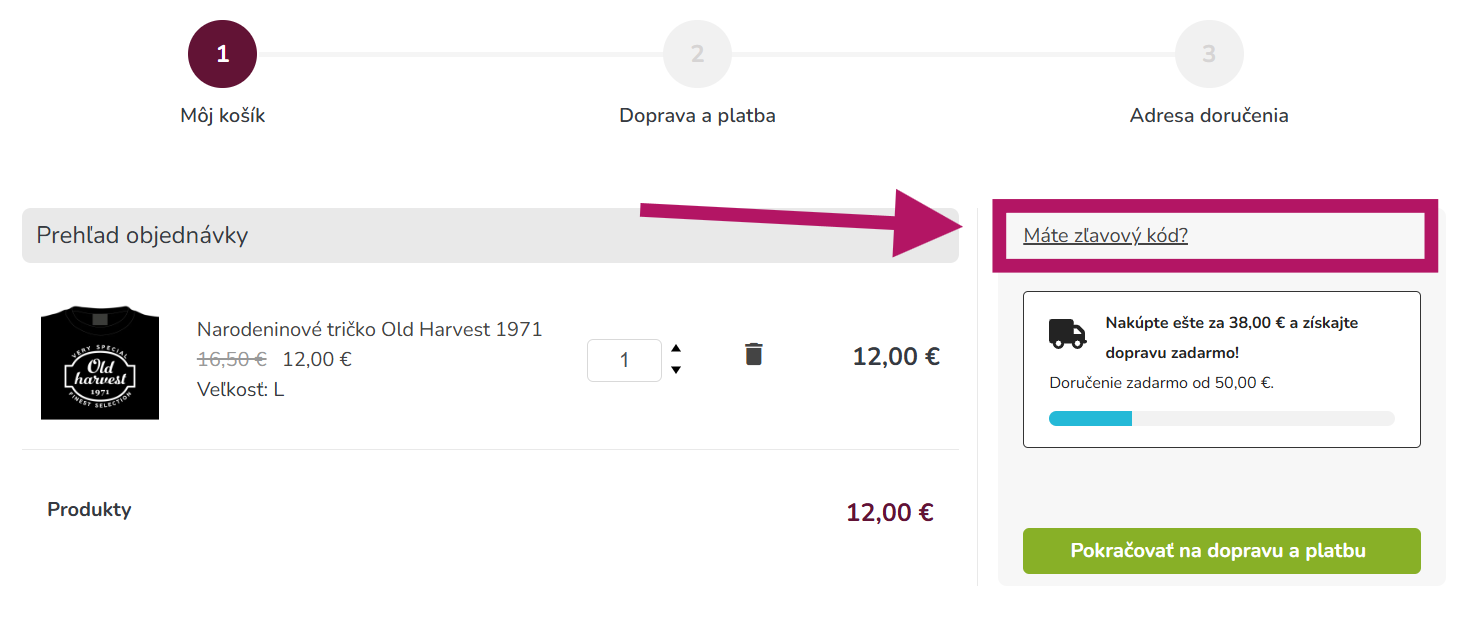Click the free shipping progress bar
Screen dimensions: 1460x618
pyautogui.click(x=1221, y=418)
